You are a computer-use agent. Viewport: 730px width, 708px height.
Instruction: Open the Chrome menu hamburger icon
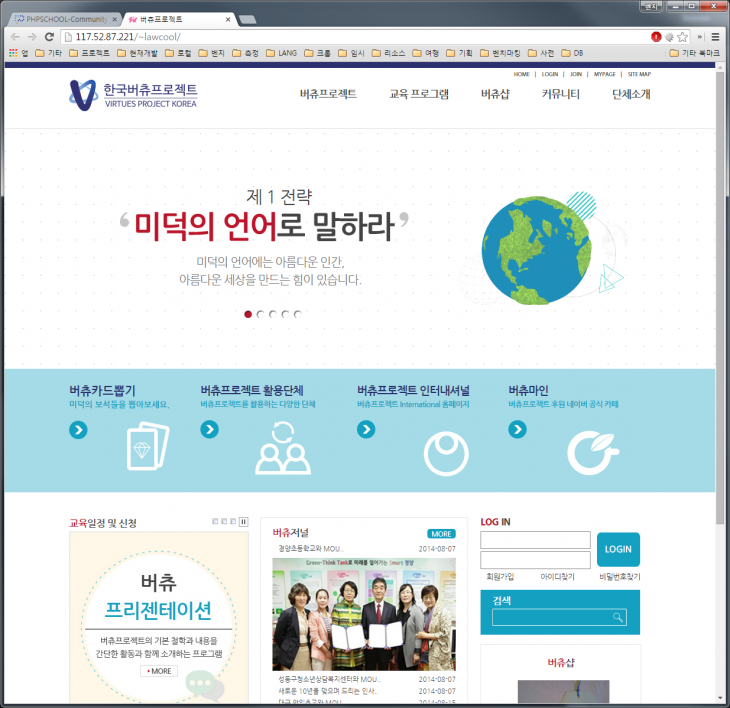point(716,37)
